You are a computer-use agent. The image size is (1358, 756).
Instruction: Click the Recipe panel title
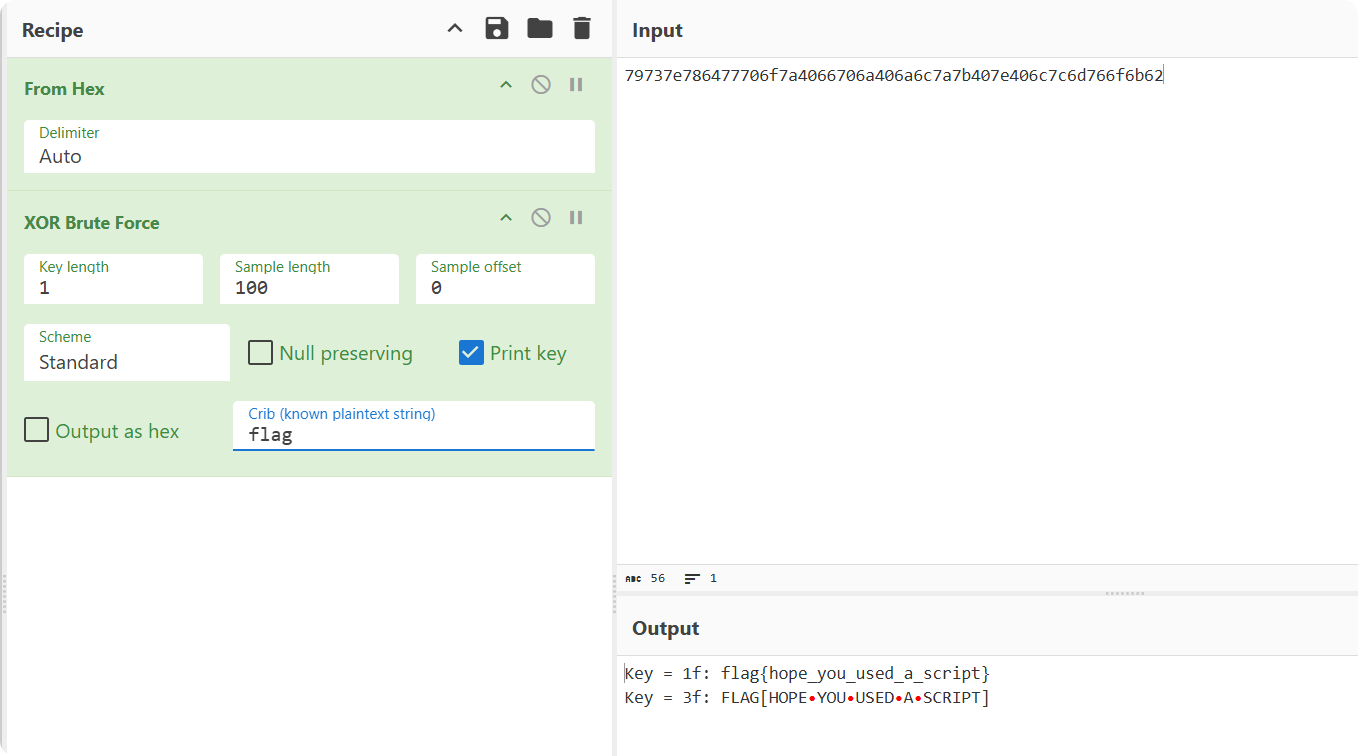51,30
